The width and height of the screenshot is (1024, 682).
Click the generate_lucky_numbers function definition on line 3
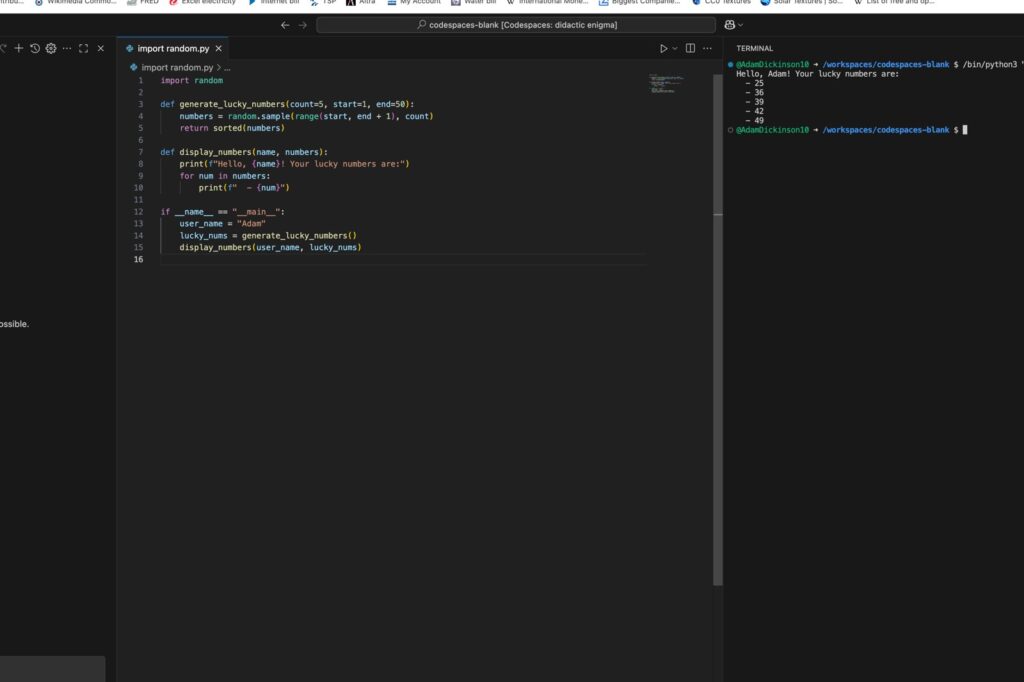click(287, 105)
